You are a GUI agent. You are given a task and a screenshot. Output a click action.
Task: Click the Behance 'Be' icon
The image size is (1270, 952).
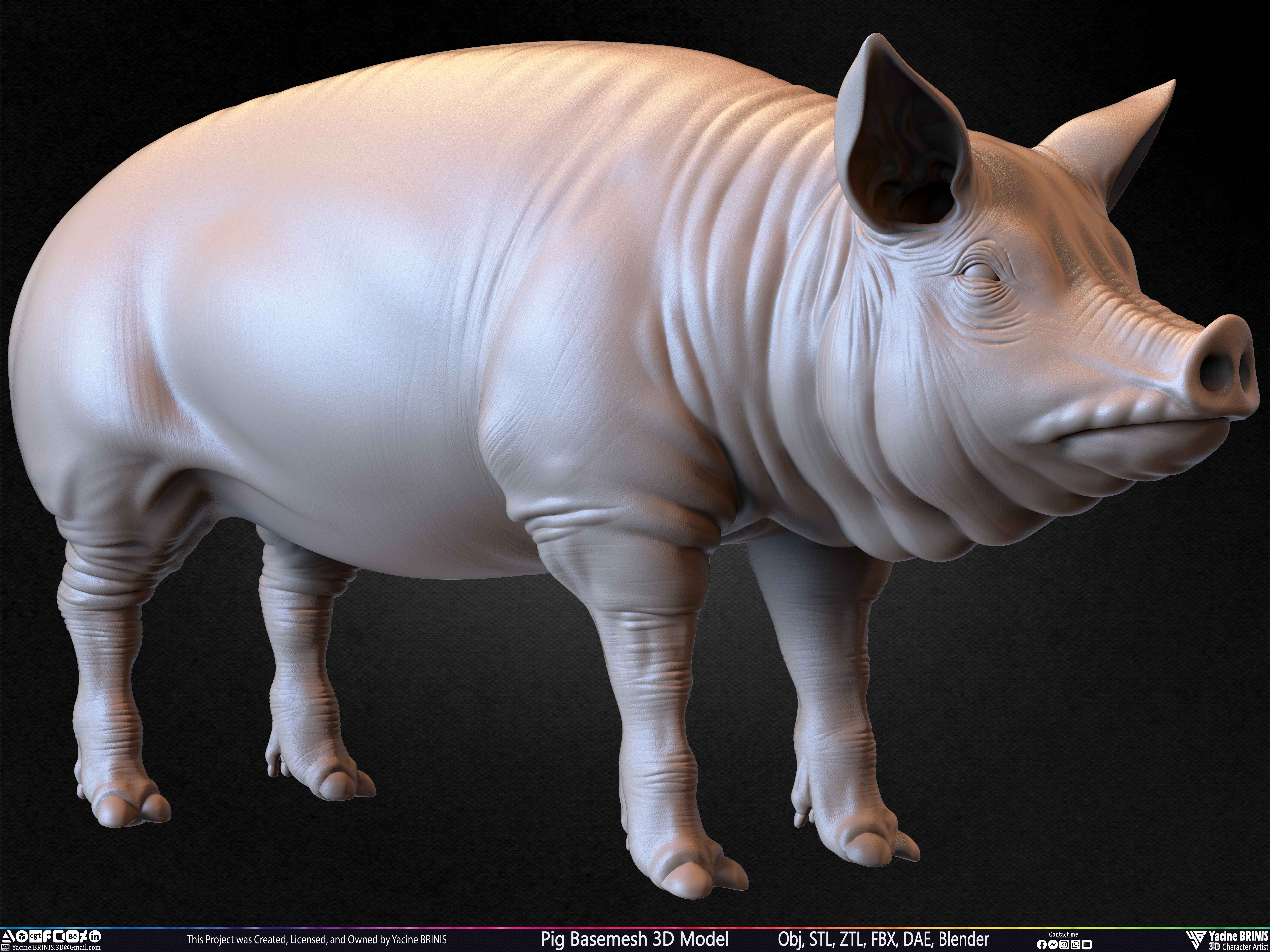coord(72,936)
